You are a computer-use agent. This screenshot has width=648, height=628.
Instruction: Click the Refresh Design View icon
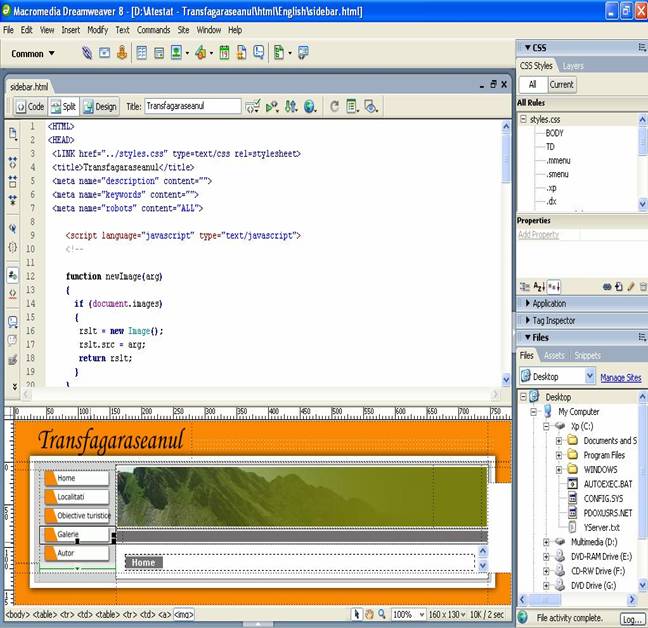(335, 106)
